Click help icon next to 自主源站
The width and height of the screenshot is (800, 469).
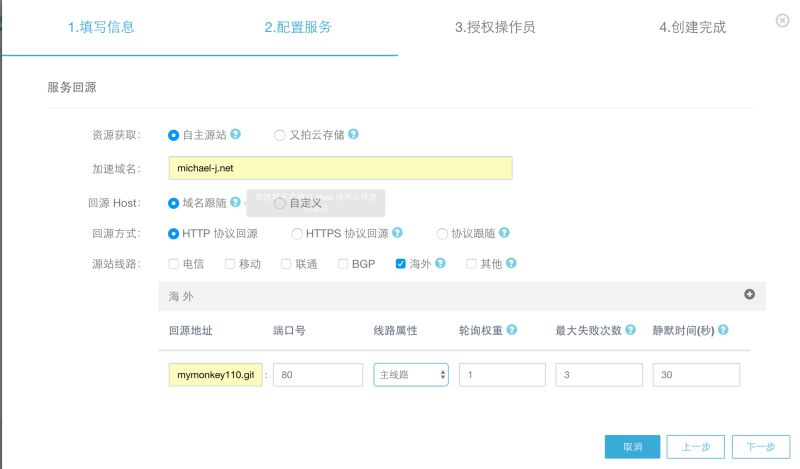[235, 134]
